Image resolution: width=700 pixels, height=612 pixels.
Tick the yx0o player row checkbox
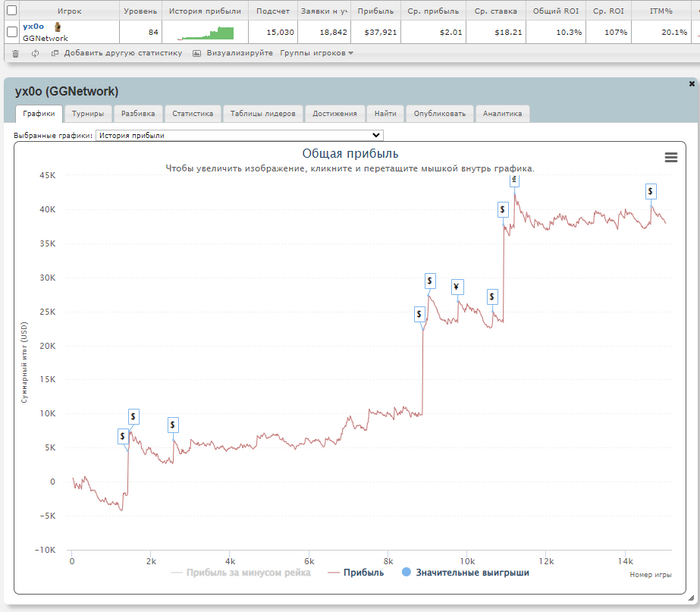click(12, 32)
